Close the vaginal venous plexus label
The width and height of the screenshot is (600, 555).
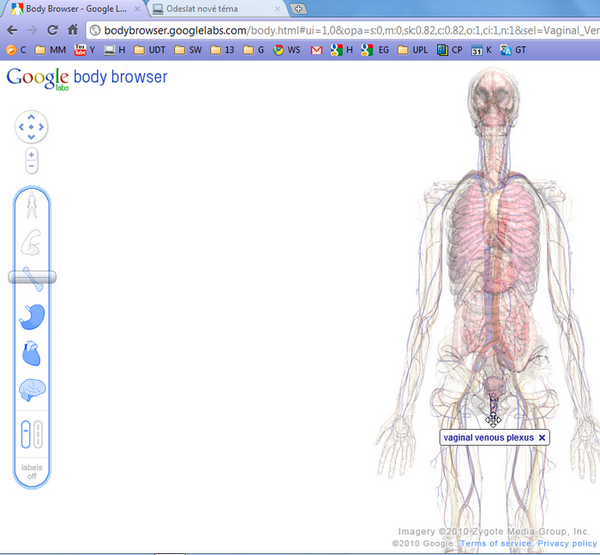point(542,438)
